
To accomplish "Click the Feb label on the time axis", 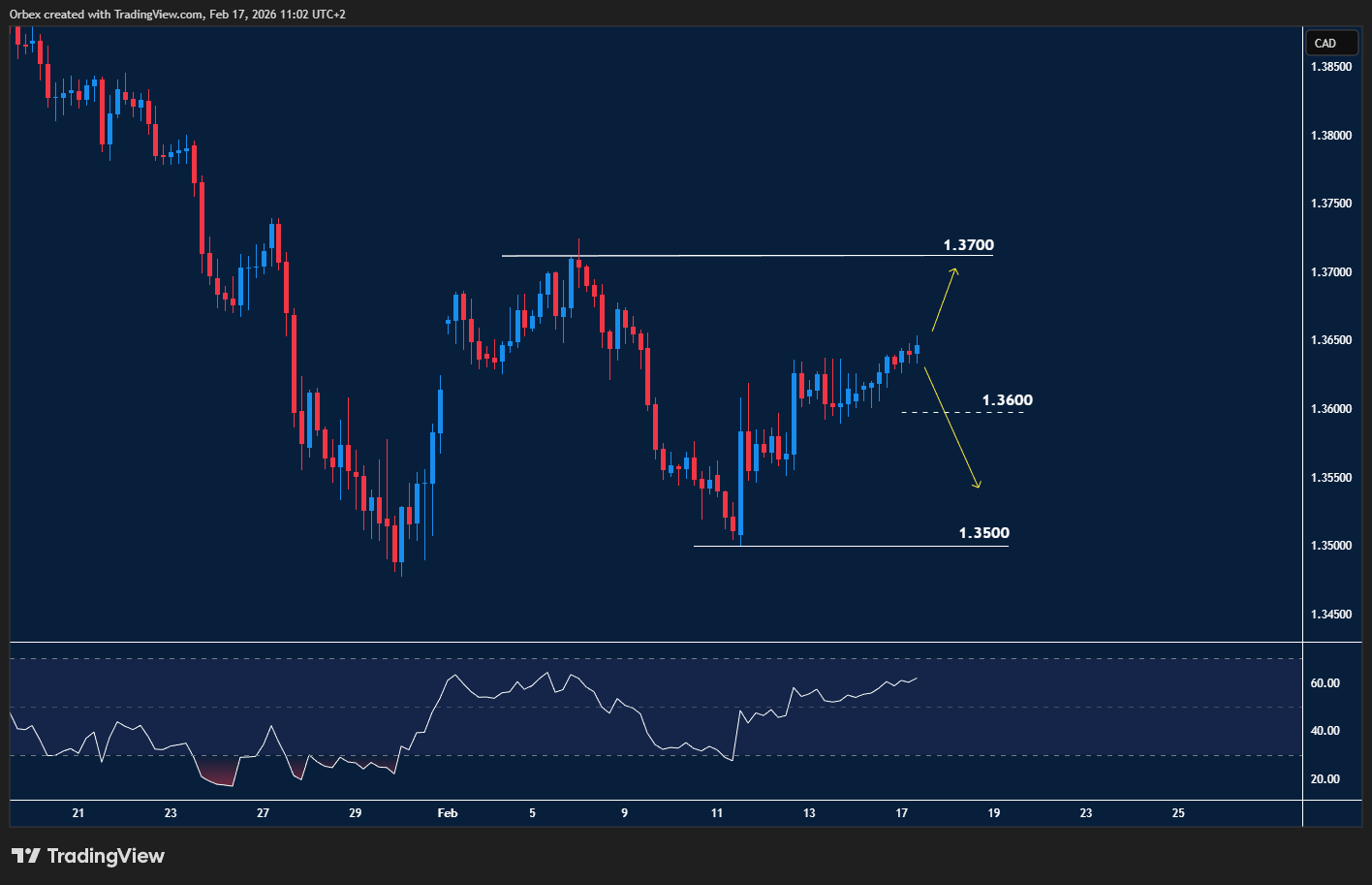I will click(447, 813).
